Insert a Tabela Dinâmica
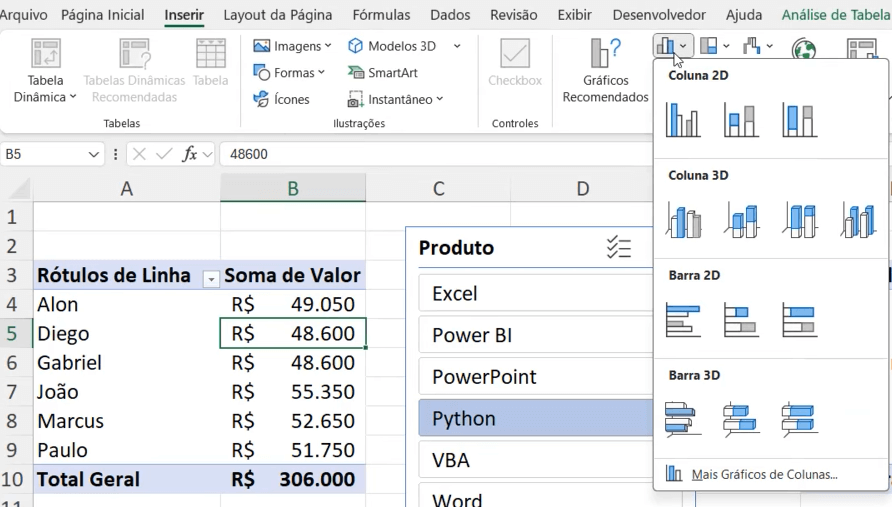892x507 pixels. (x=45, y=71)
